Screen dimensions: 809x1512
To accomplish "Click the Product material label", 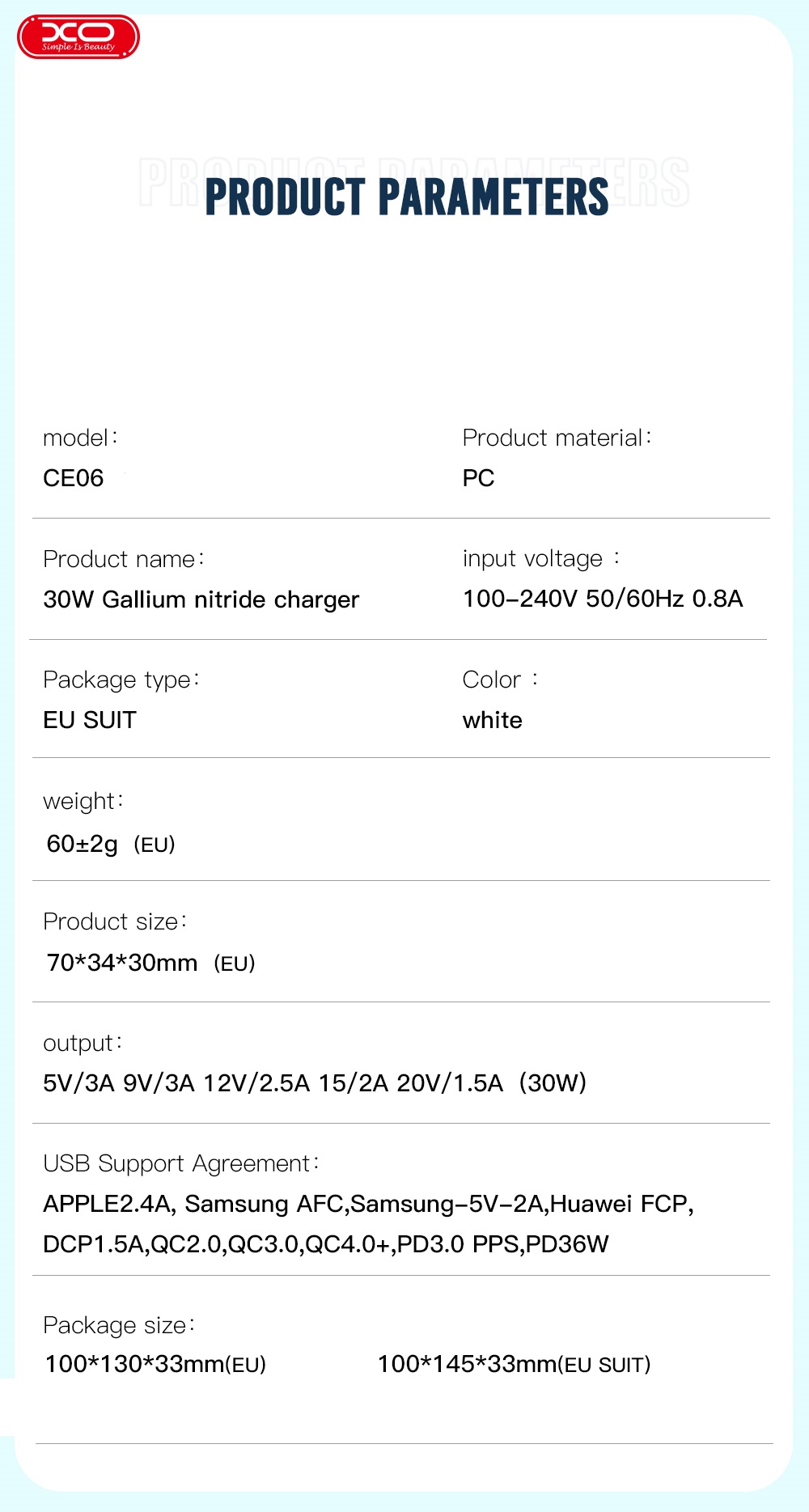I will coord(557,438).
